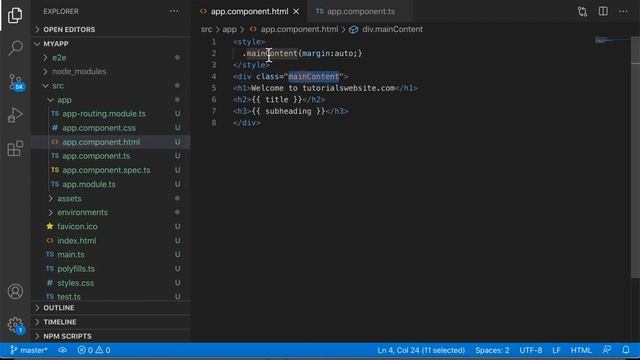Open notifications bell in status bar
The width and height of the screenshot is (640, 360).
[x=626, y=350]
